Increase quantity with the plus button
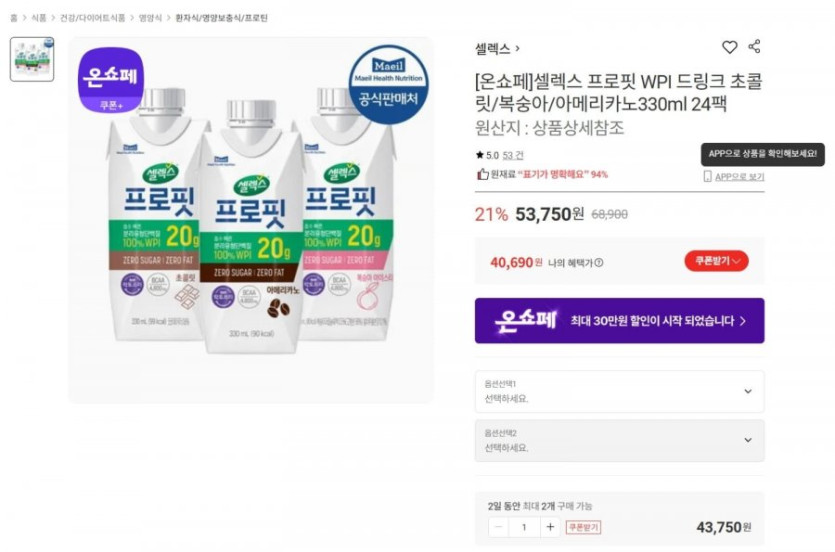Image resolution: width=835 pixels, height=552 pixels. (x=549, y=527)
